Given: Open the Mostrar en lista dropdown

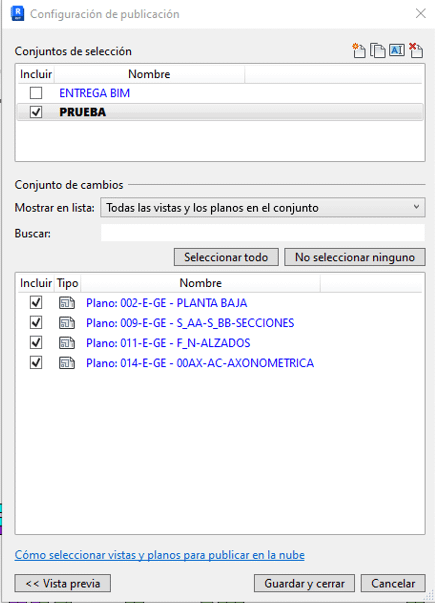Looking at the screenshot, I should click(263, 208).
